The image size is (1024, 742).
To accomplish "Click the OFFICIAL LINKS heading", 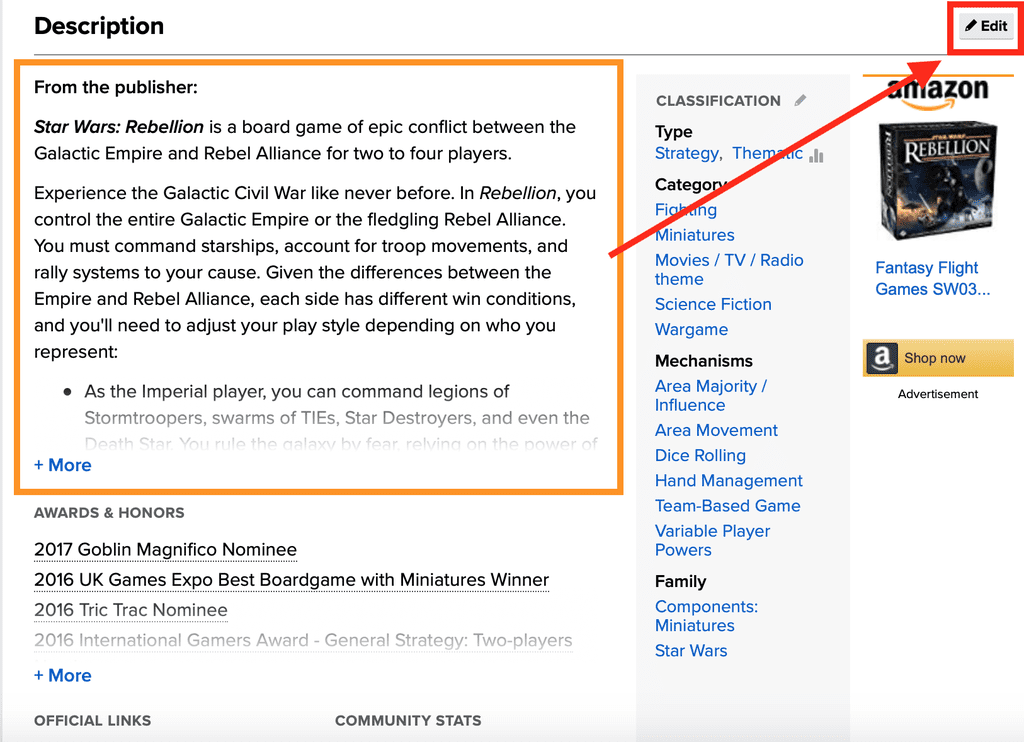I will tap(92, 720).
